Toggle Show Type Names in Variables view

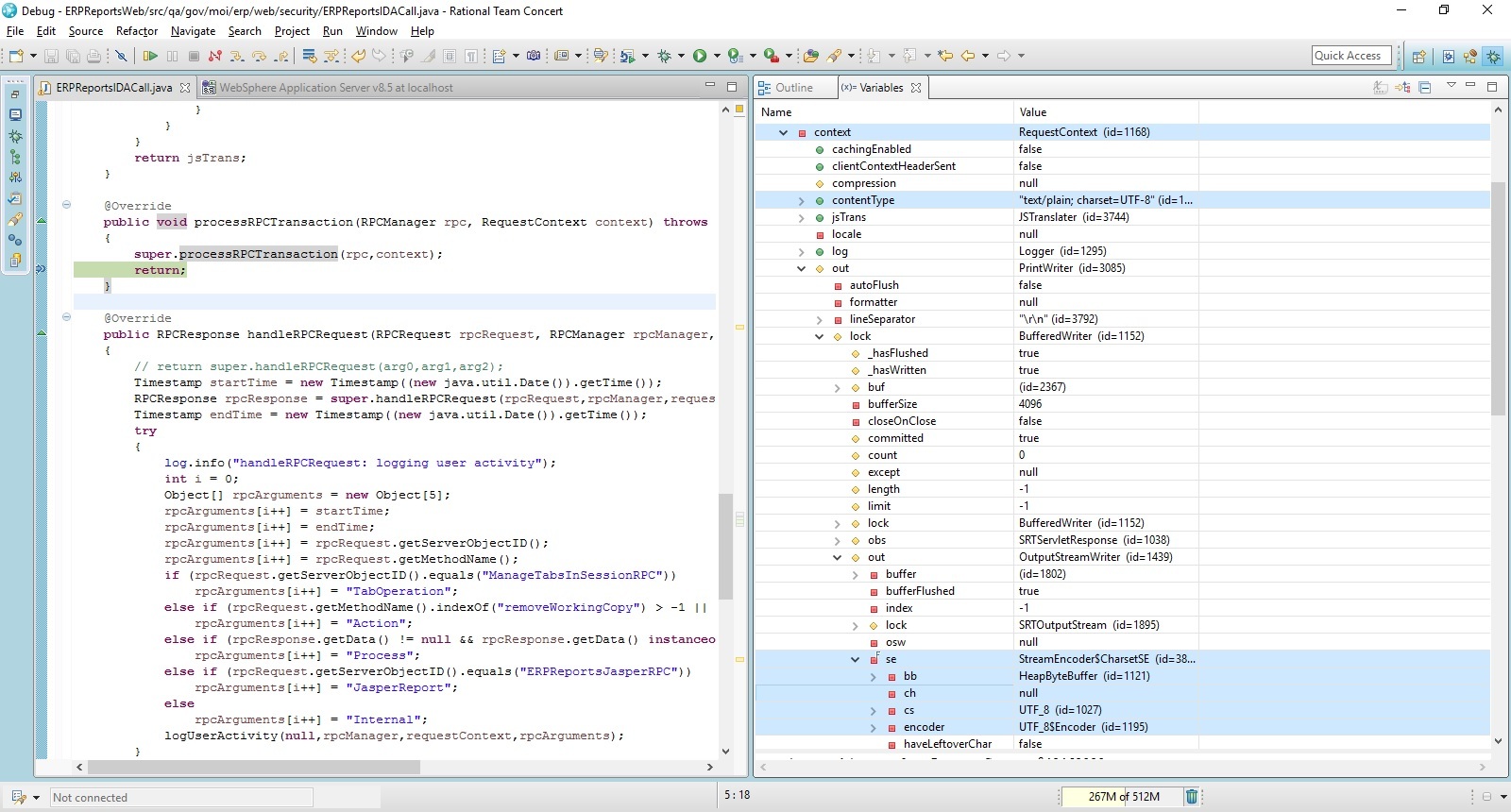1381,88
